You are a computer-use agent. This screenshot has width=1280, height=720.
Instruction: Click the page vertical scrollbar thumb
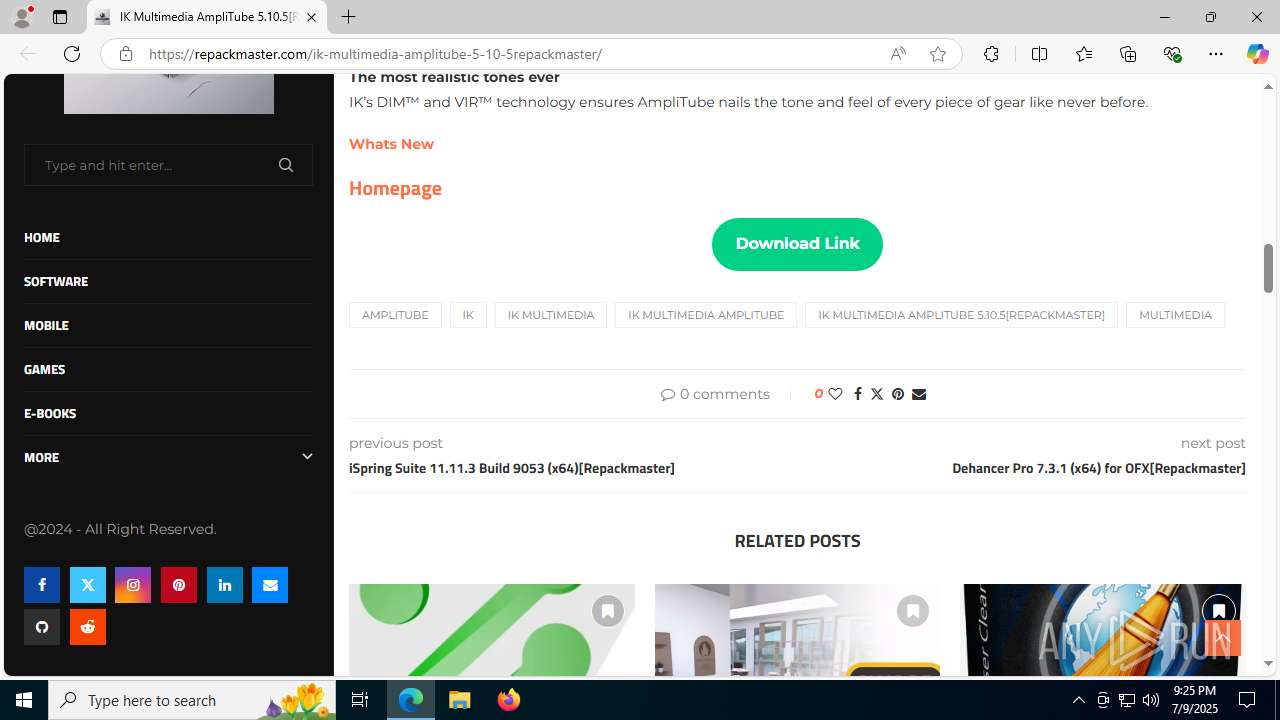(x=1268, y=267)
